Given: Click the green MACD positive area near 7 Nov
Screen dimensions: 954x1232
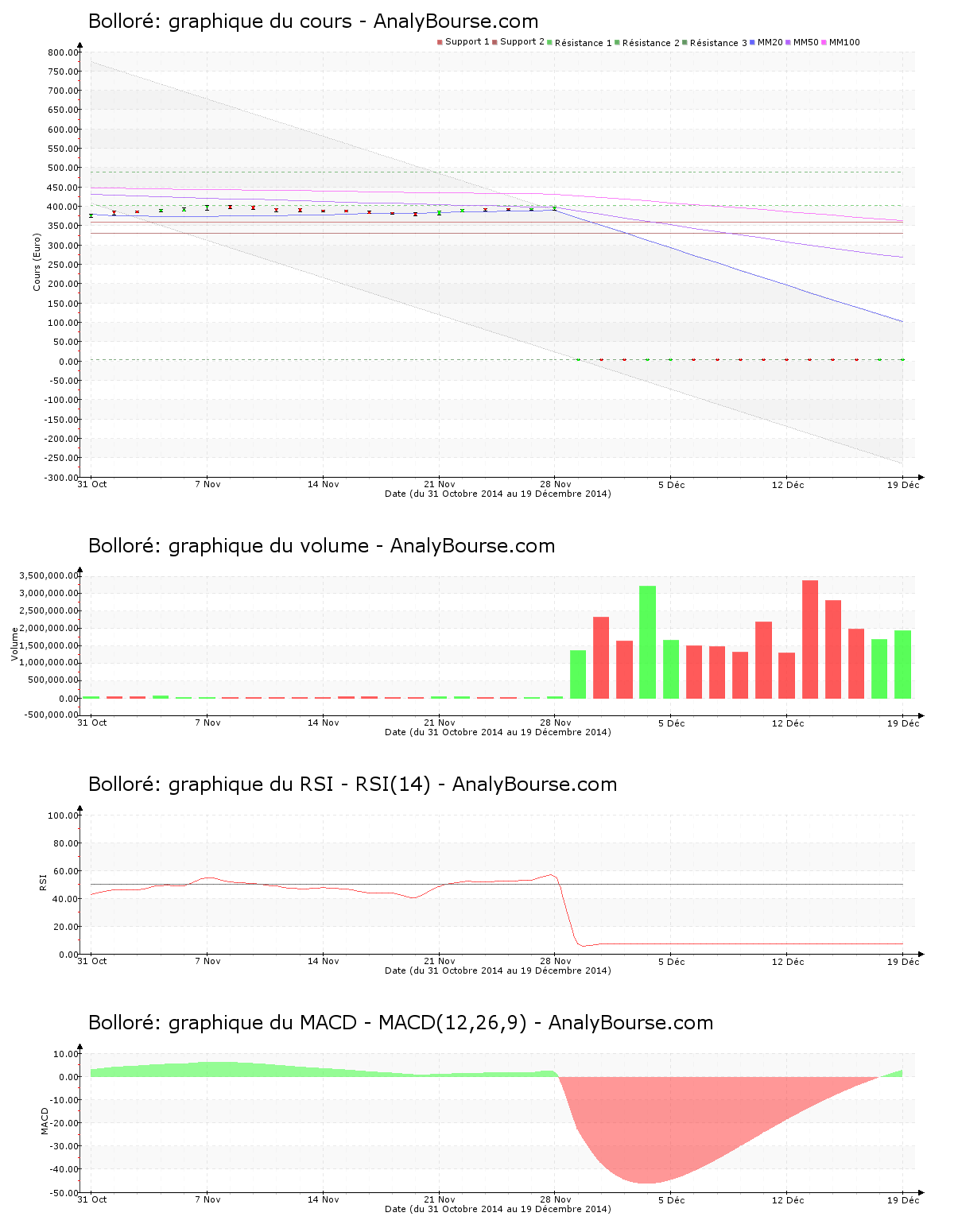Looking at the screenshot, I should 207,1069.
